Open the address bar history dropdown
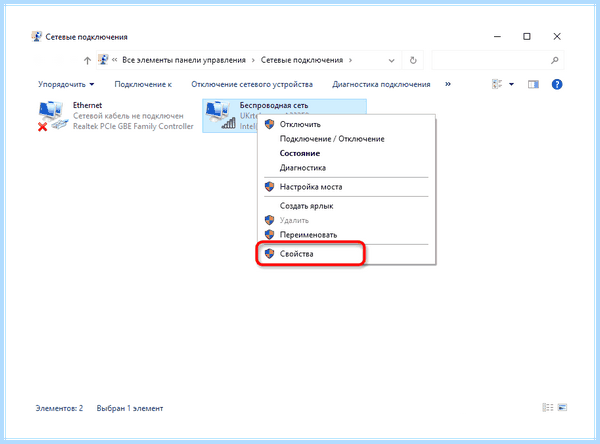Image resolution: width=600 pixels, height=444 pixels. click(x=391, y=60)
